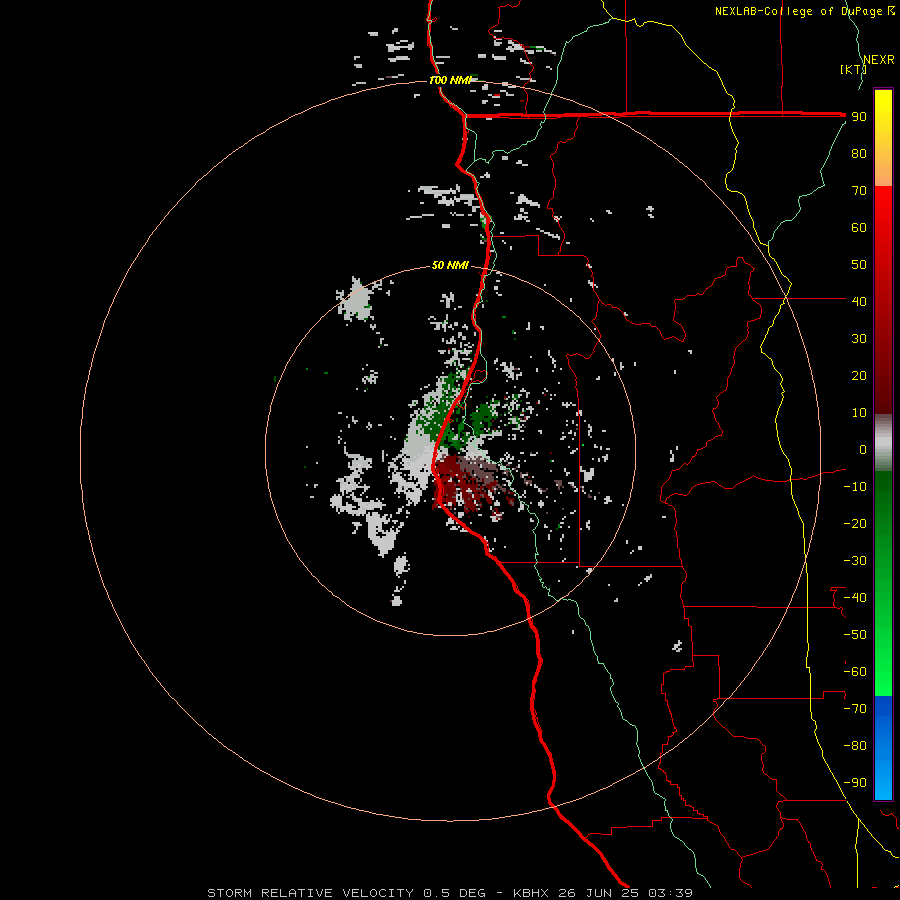
Task: Click the 80 value on the velocity scale
Action: [859, 154]
